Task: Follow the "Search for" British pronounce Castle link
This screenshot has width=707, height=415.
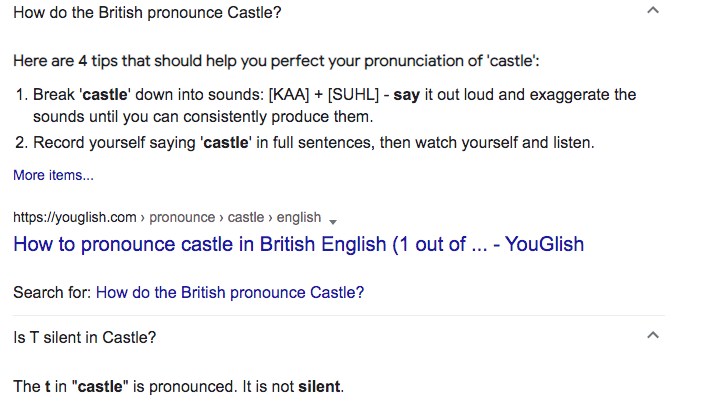Action: (230, 293)
